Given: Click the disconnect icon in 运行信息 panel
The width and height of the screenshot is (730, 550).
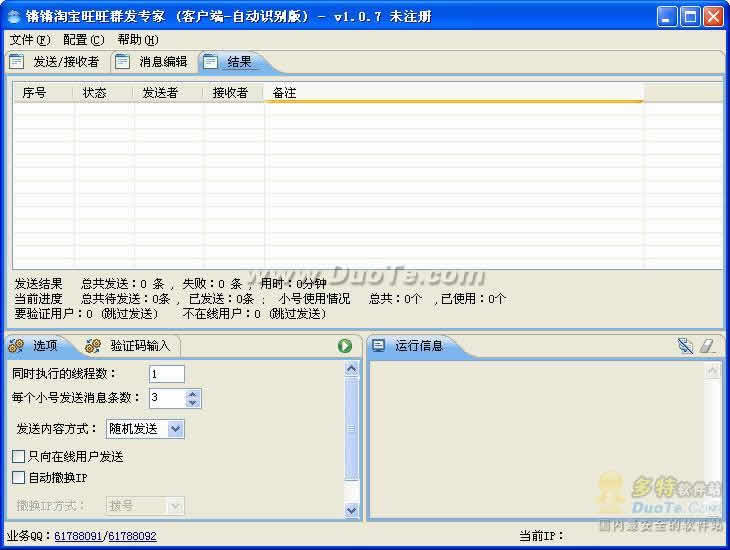Looking at the screenshot, I should click(x=685, y=346).
